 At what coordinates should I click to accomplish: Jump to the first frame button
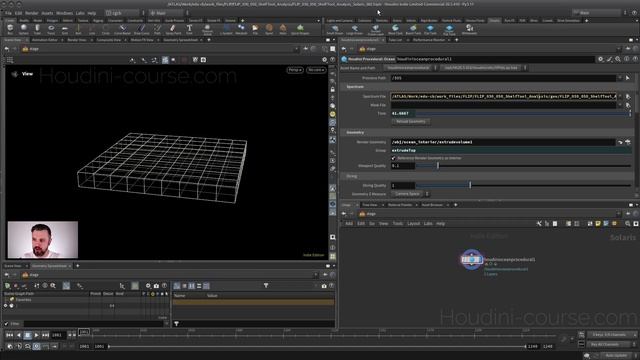(x=9, y=335)
